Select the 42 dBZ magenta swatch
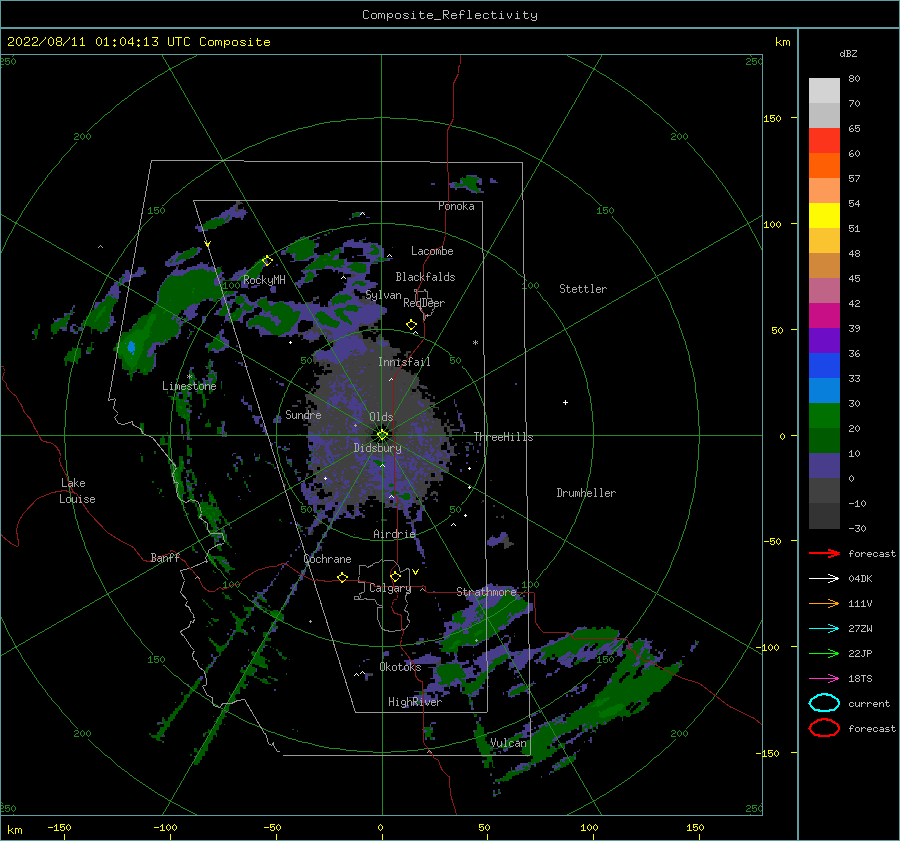The width and height of the screenshot is (900, 841). coord(824,315)
